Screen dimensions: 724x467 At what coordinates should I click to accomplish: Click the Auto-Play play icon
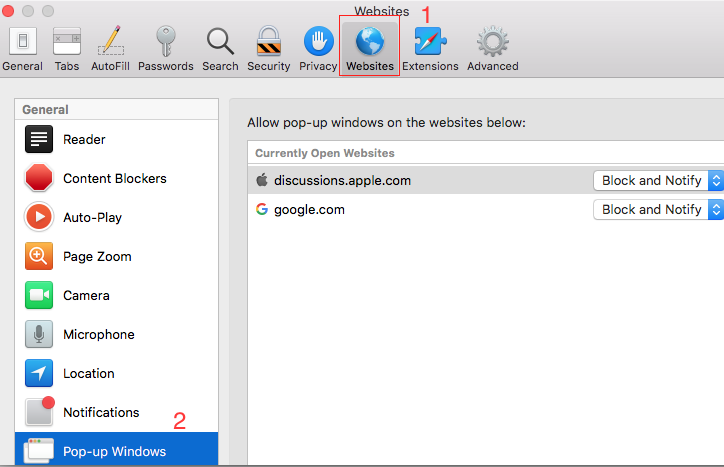tap(39, 217)
